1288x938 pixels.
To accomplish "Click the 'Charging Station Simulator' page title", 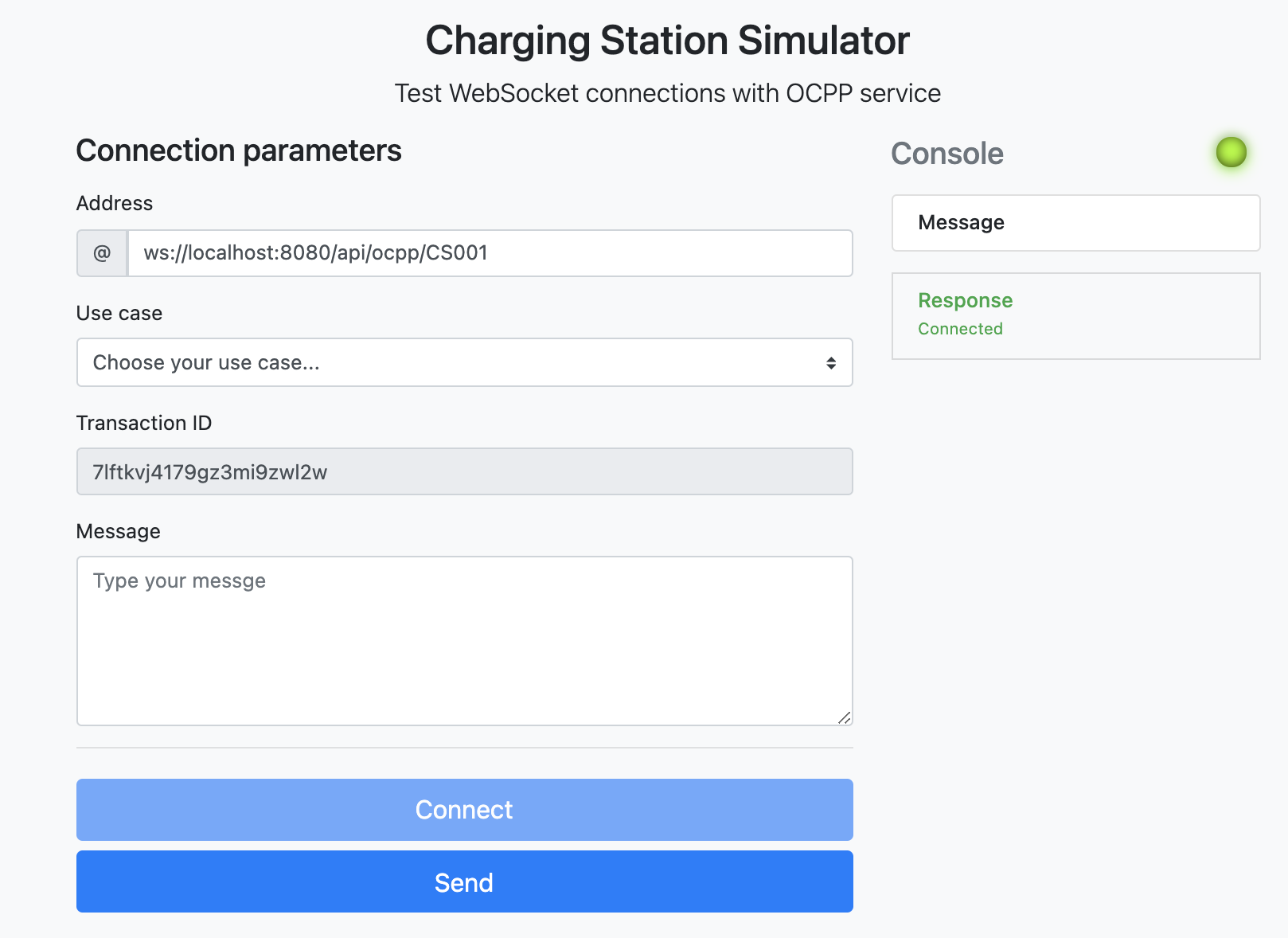I will (x=667, y=41).
